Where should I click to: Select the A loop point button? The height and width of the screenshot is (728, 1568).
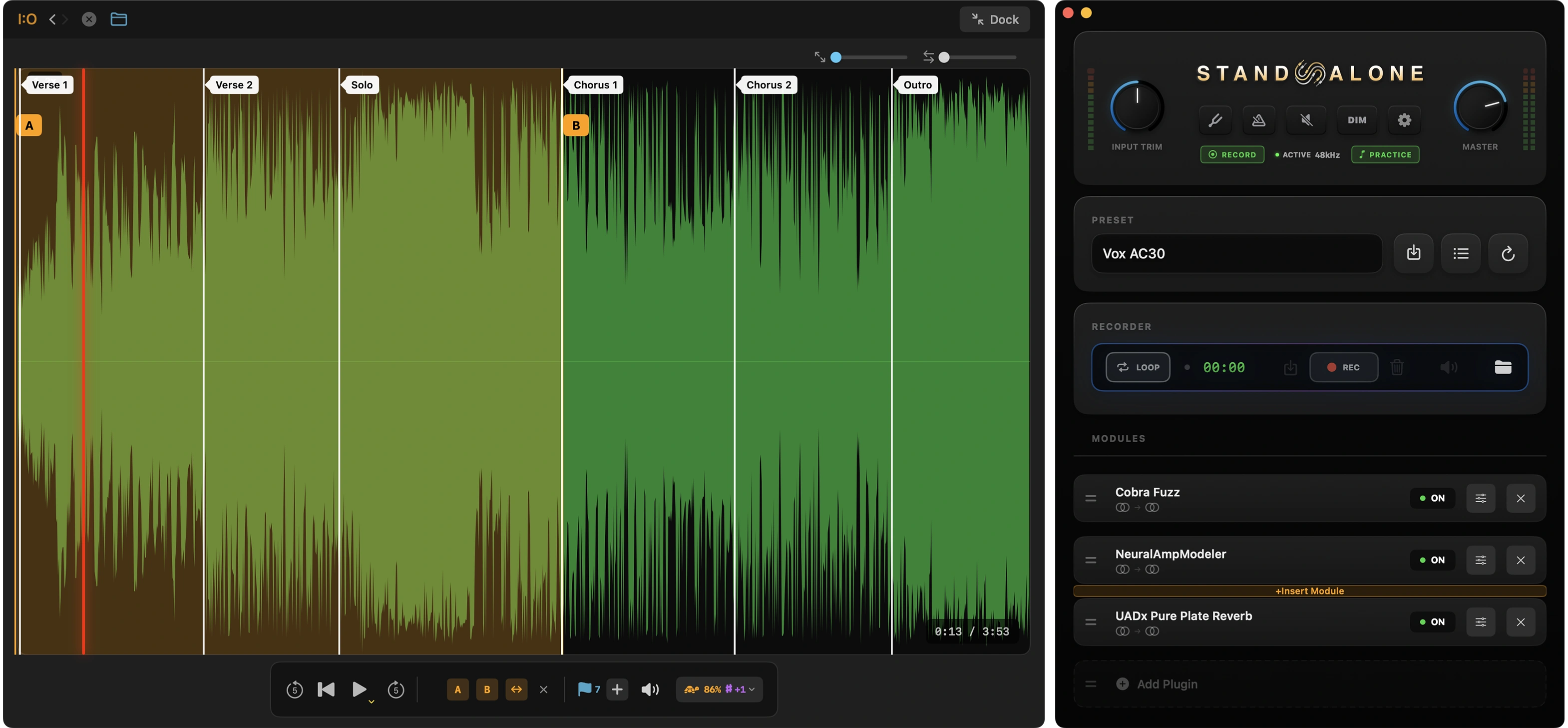(x=458, y=689)
